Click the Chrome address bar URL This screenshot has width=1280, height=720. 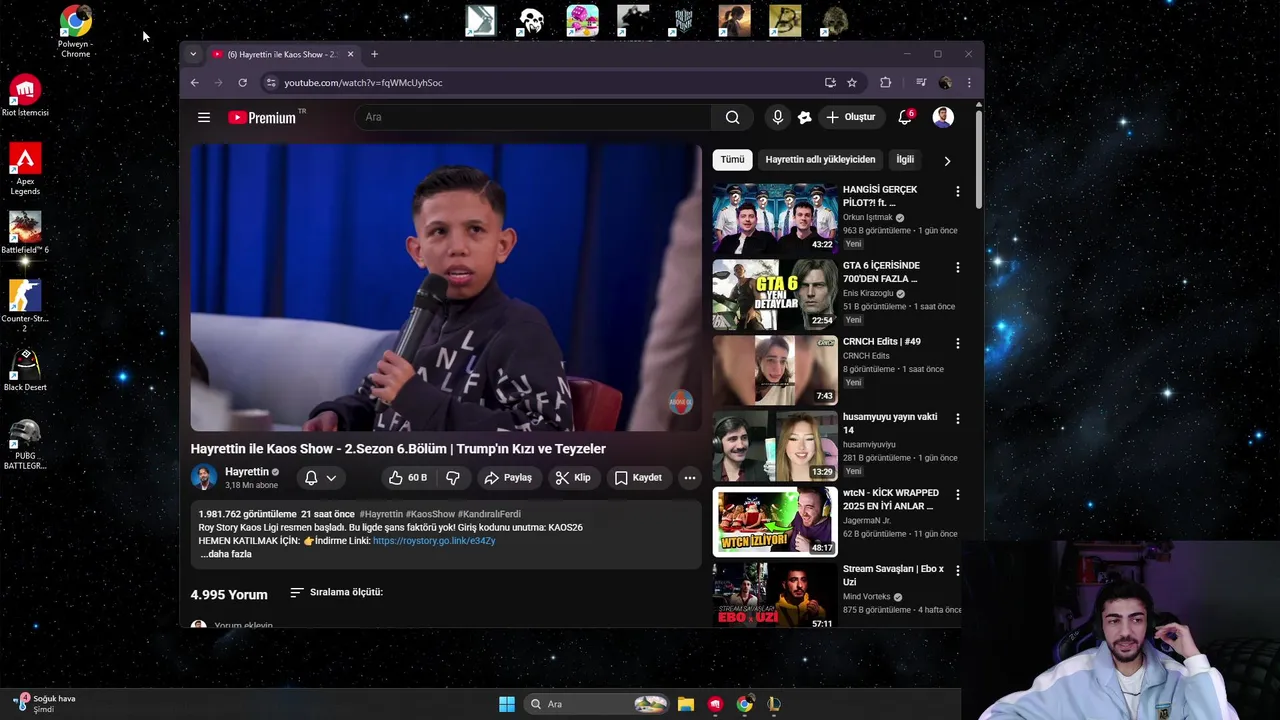click(363, 83)
